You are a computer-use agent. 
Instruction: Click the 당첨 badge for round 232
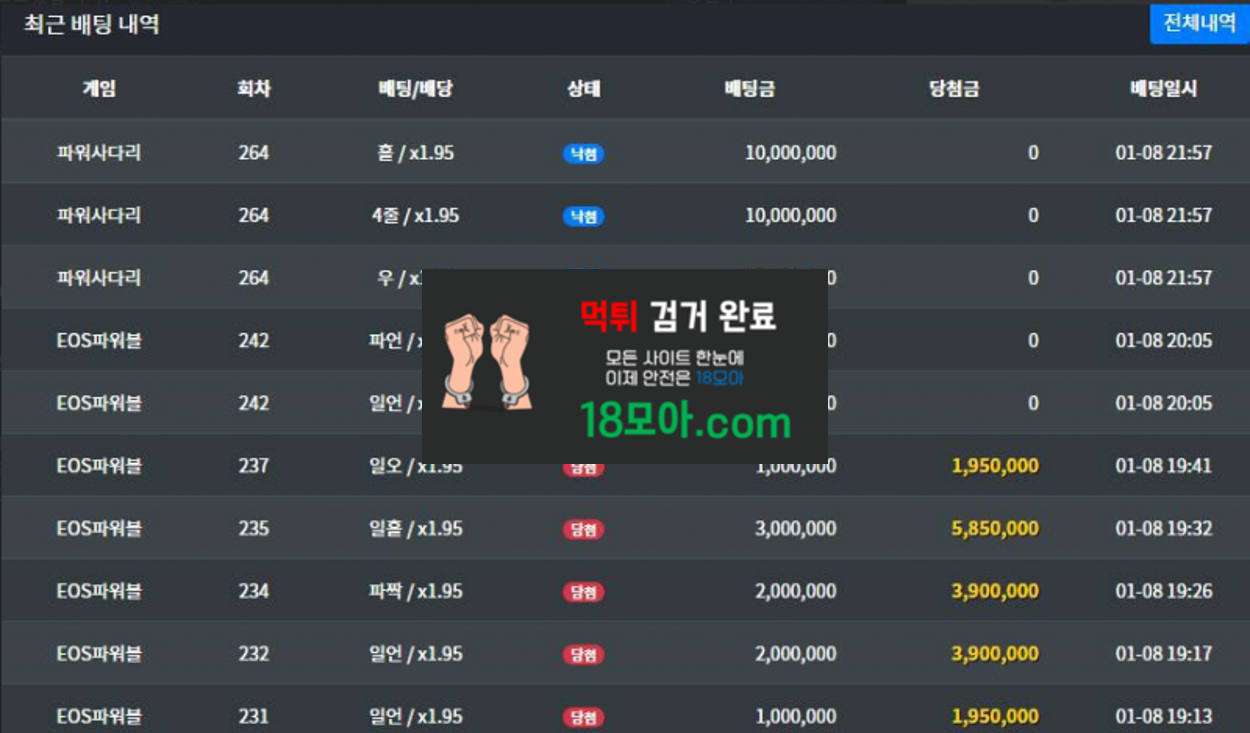(583, 654)
